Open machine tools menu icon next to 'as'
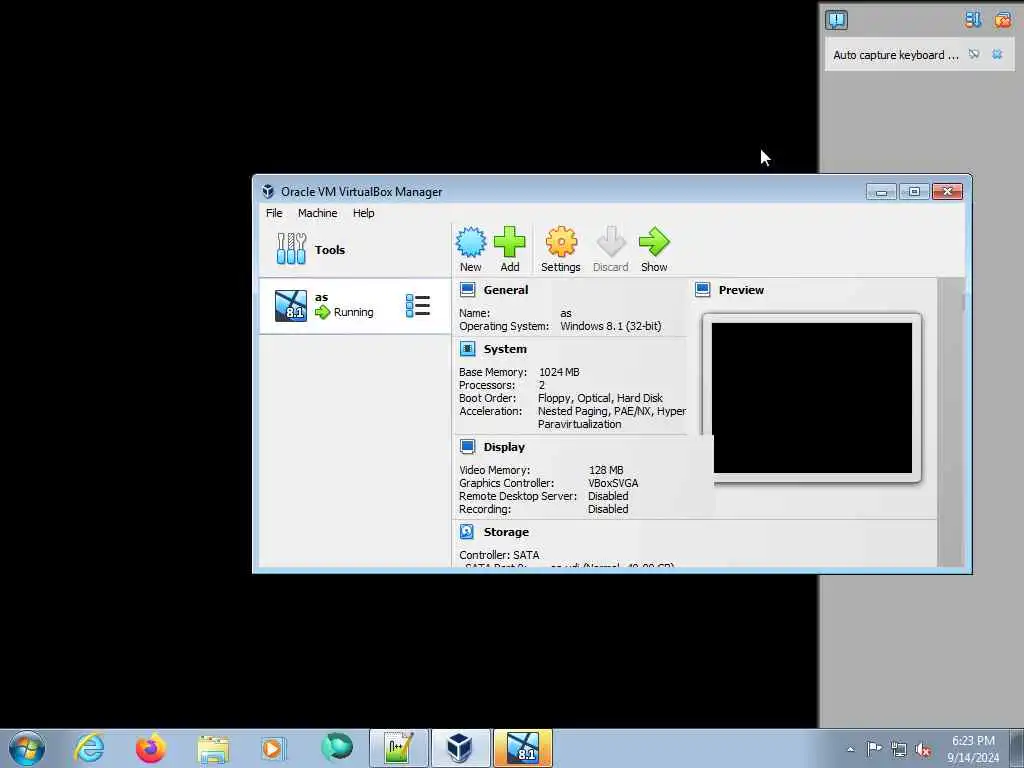The height and width of the screenshot is (768, 1024). [x=418, y=306]
